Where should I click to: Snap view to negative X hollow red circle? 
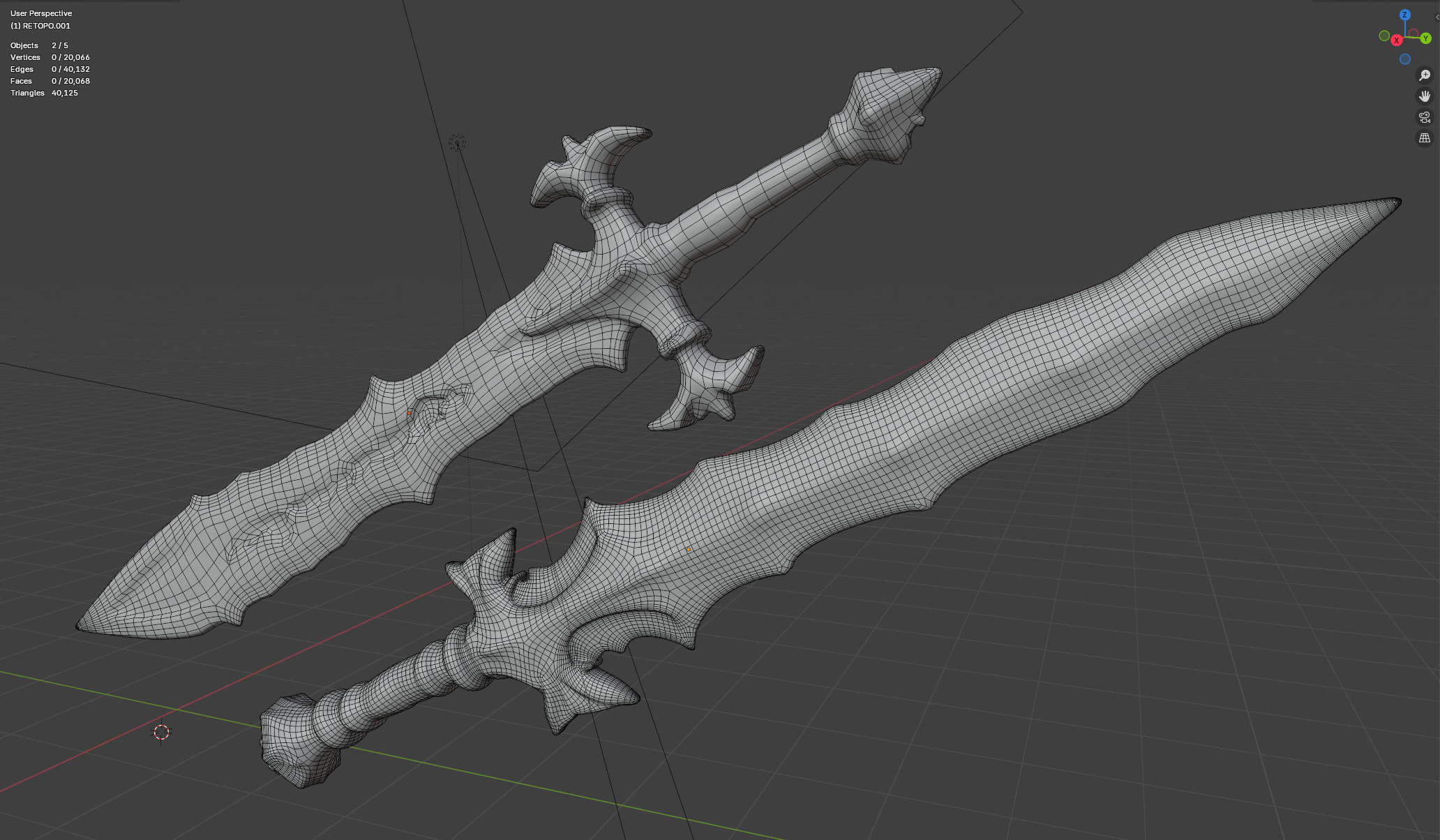(x=1413, y=33)
